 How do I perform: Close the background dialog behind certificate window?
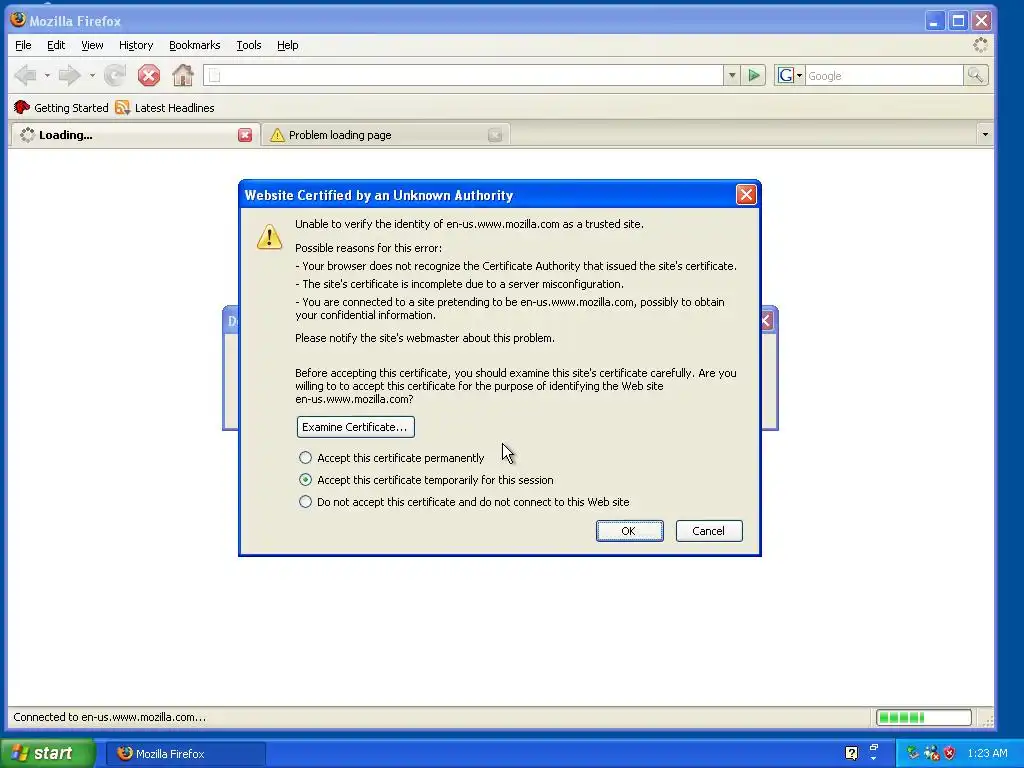[768, 320]
